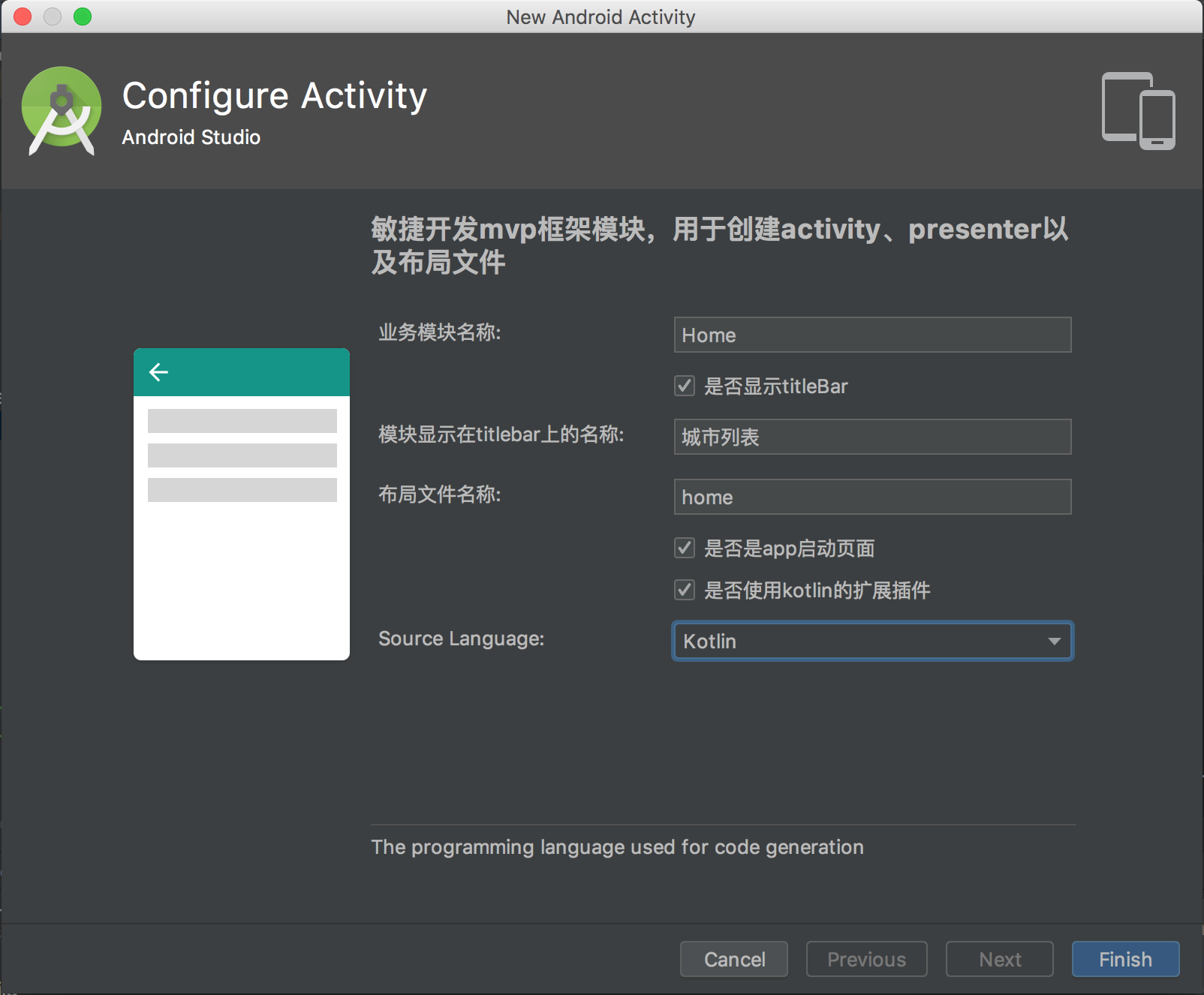Toggle the 是否使用kotlin的扩展插件 checkbox

[685, 591]
